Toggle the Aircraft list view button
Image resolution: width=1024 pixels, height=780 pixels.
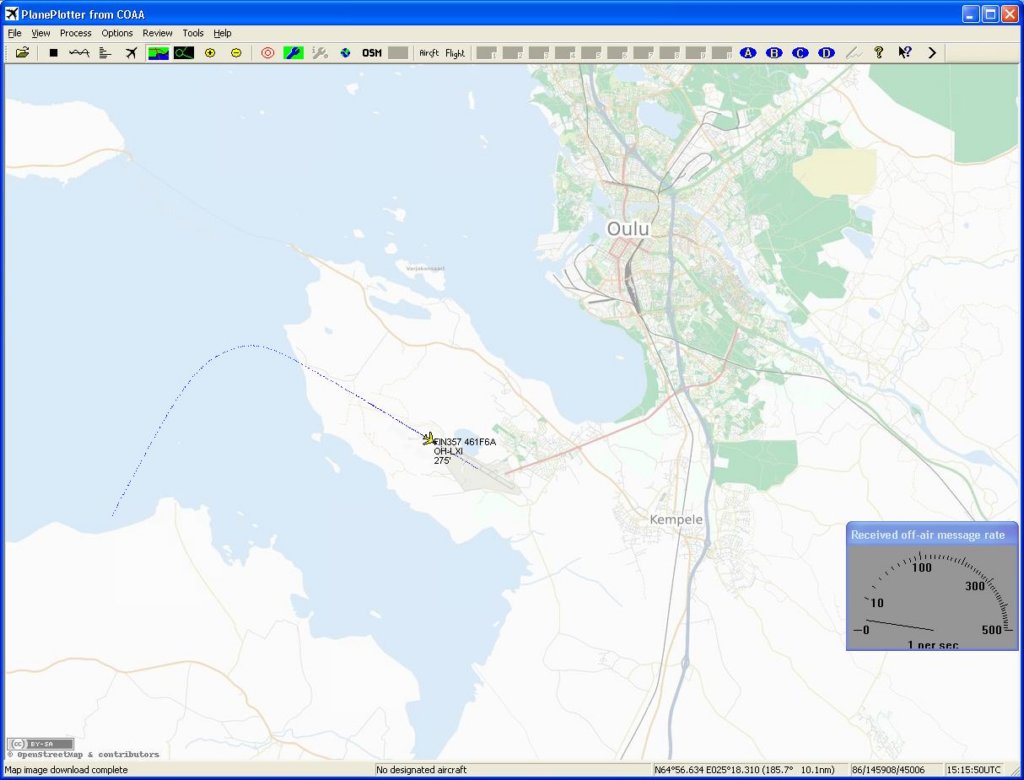click(429, 53)
